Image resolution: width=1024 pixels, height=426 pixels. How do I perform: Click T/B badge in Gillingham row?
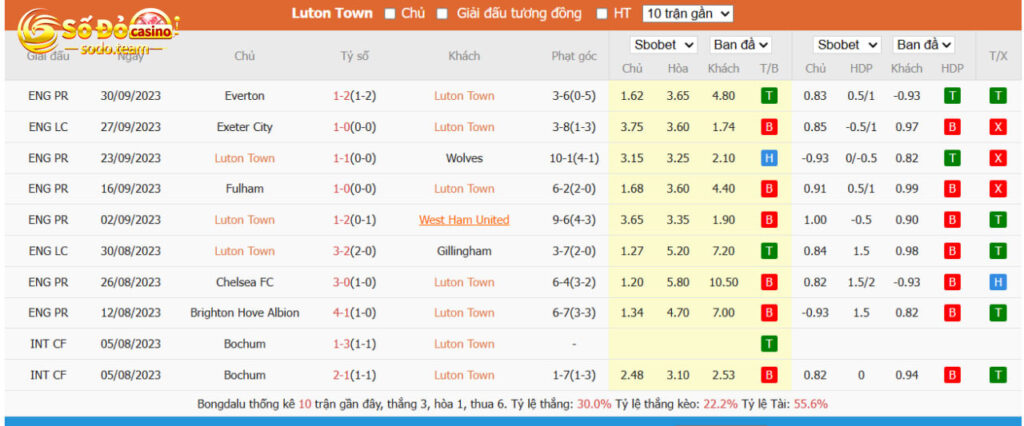pyautogui.click(x=769, y=251)
